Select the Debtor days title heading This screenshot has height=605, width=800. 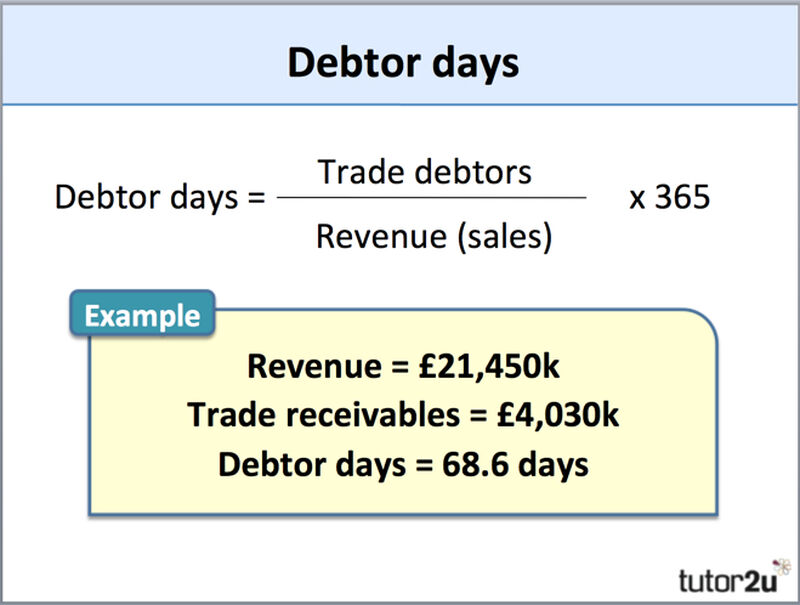pyautogui.click(x=403, y=62)
